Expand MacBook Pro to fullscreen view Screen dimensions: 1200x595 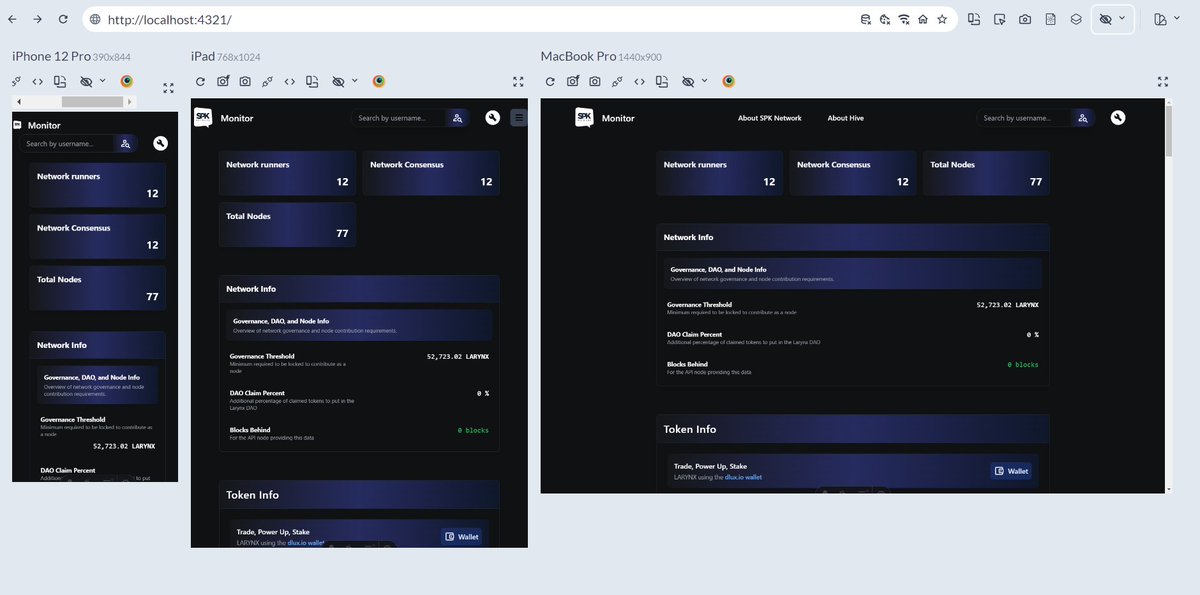1163,81
